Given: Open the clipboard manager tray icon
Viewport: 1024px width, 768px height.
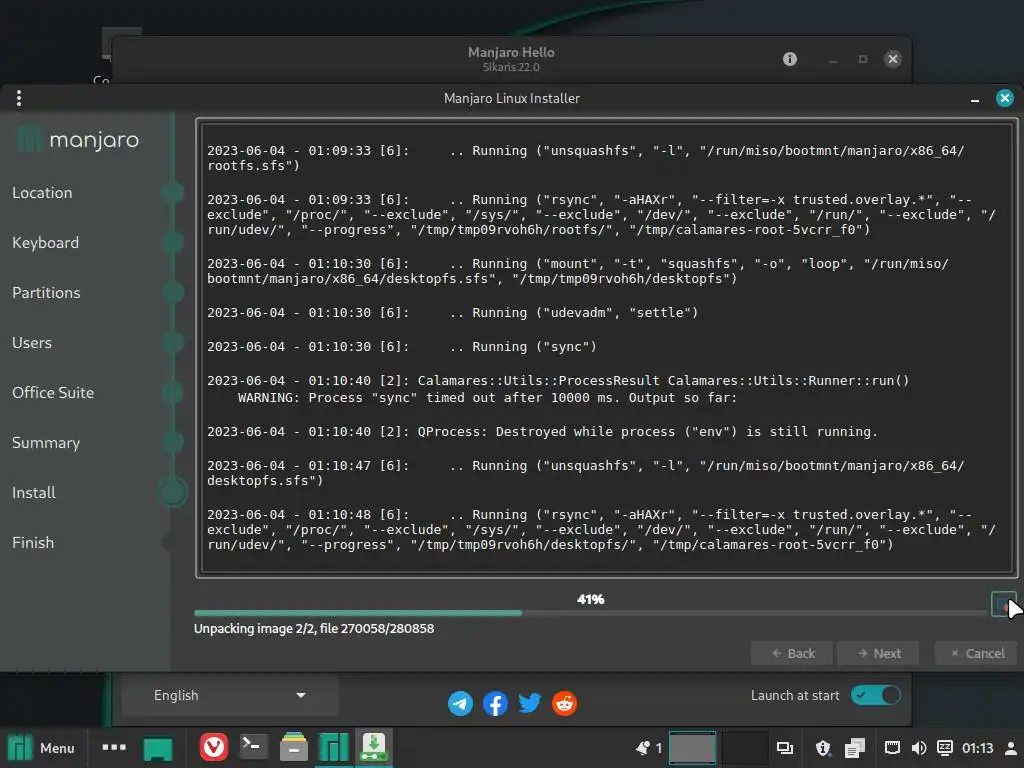Looking at the screenshot, I should coord(855,748).
